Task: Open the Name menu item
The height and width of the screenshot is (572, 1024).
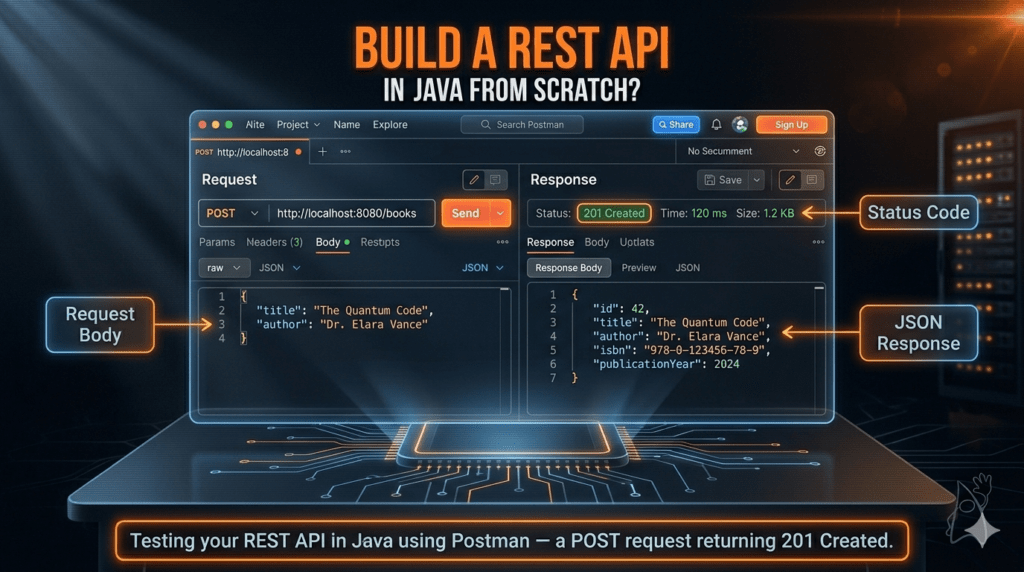Action: pos(347,125)
